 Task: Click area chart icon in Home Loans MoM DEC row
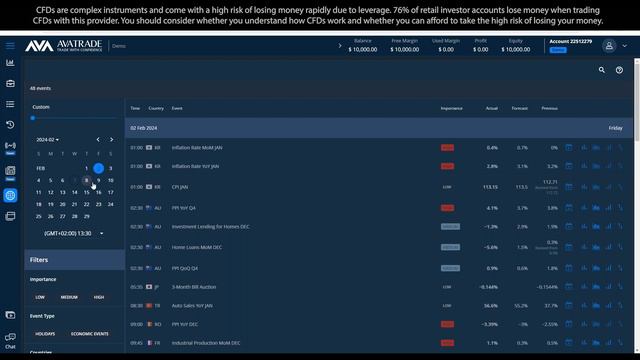pyautogui.click(x=596, y=247)
